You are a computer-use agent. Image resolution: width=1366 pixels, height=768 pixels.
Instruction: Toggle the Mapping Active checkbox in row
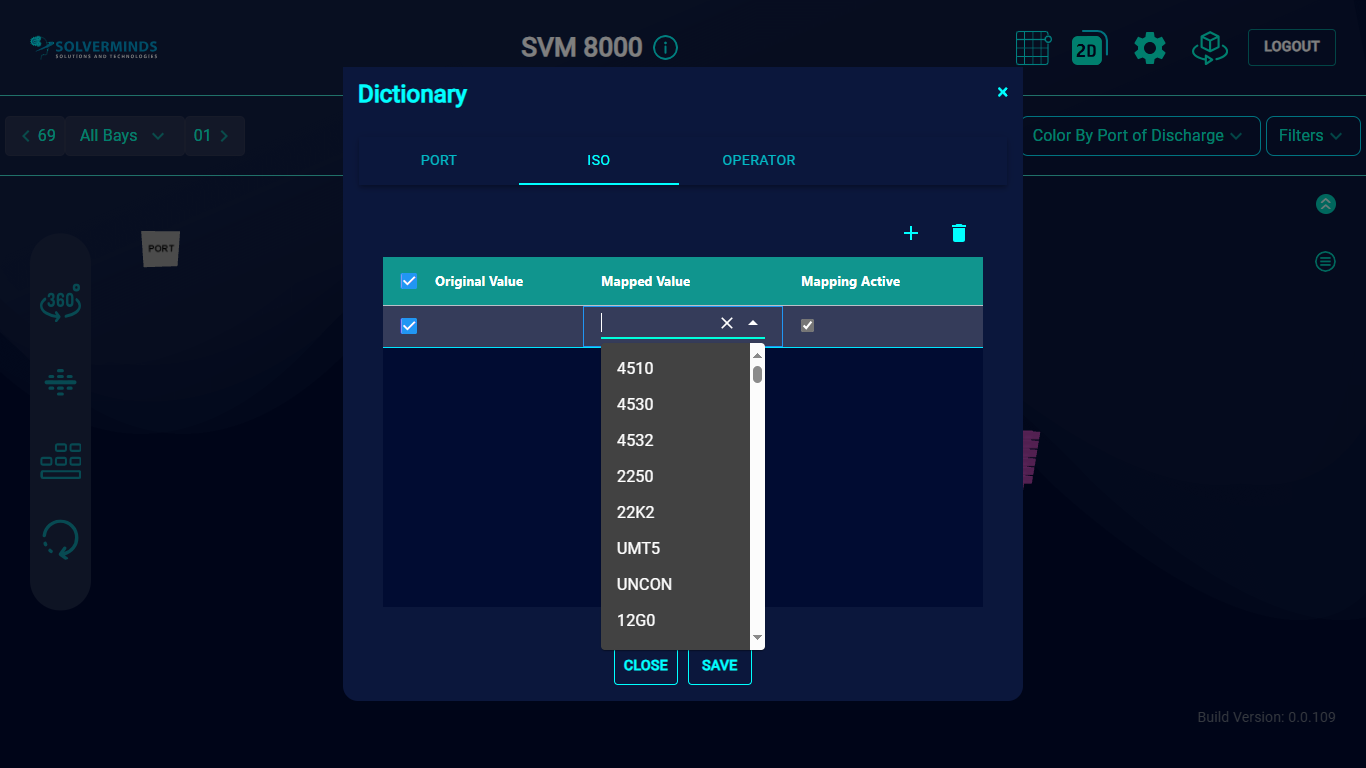click(x=808, y=325)
